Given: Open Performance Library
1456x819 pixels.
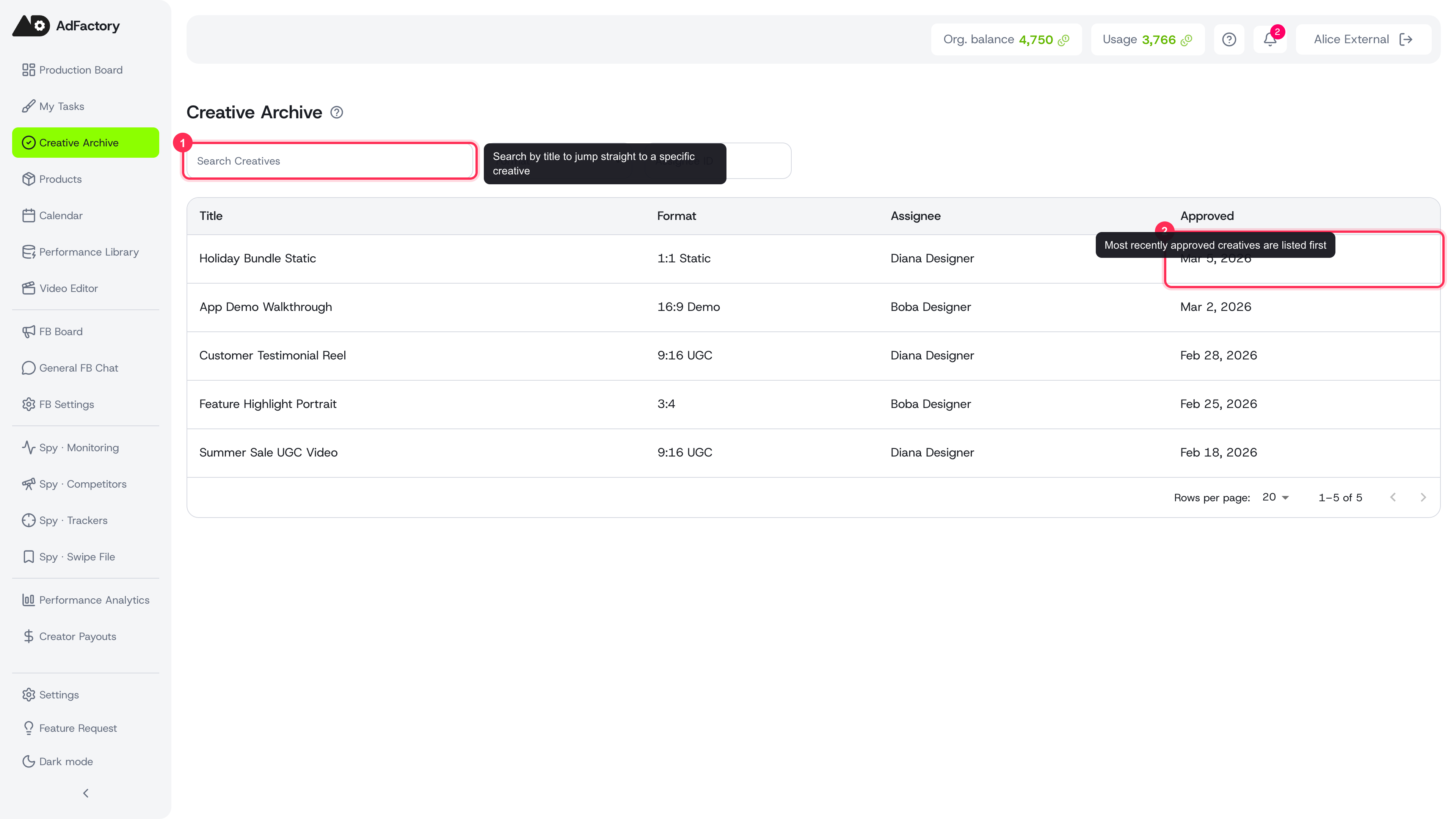Looking at the screenshot, I should pos(85,252).
